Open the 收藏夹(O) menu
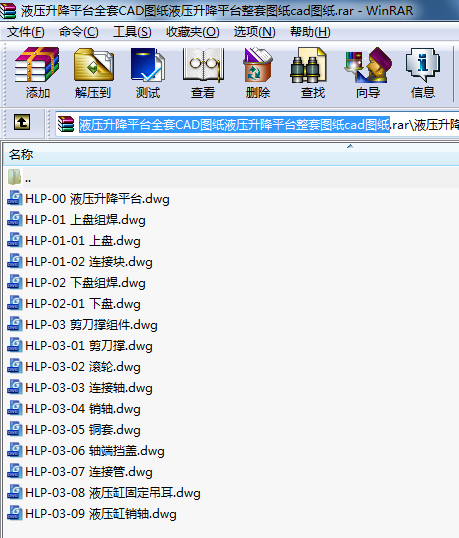The image size is (459, 538). pyautogui.click(x=192, y=32)
